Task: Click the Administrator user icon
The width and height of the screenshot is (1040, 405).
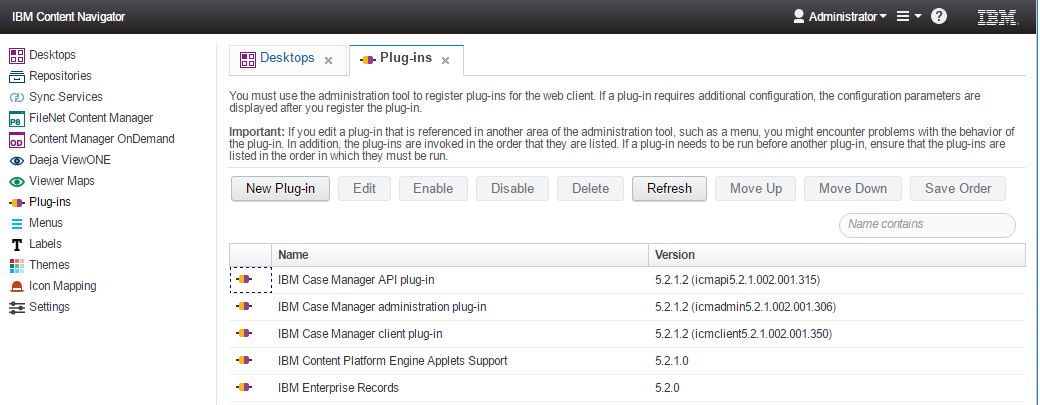Action: 799,17
